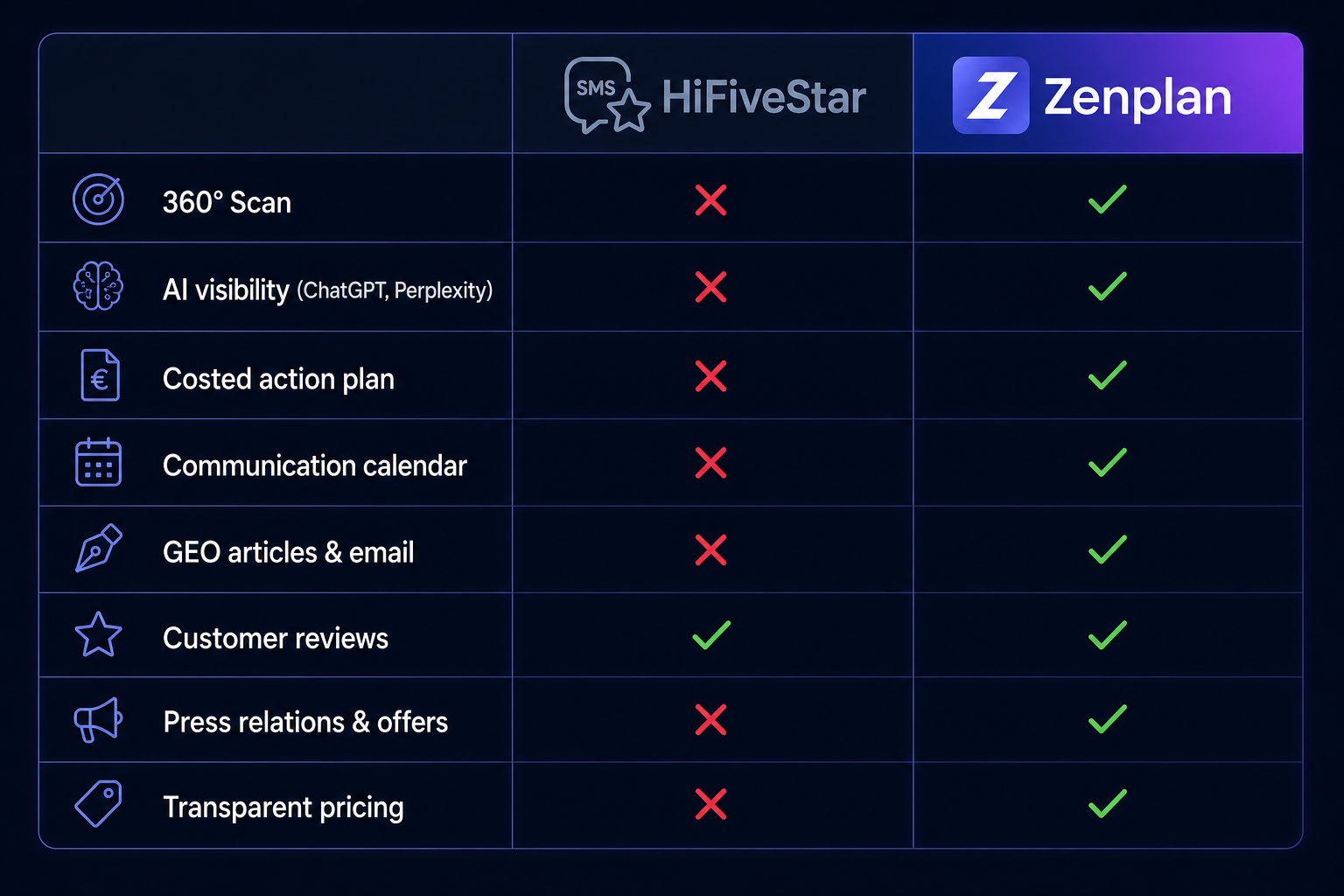Click the Customer reviews star icon

point(98,634)
